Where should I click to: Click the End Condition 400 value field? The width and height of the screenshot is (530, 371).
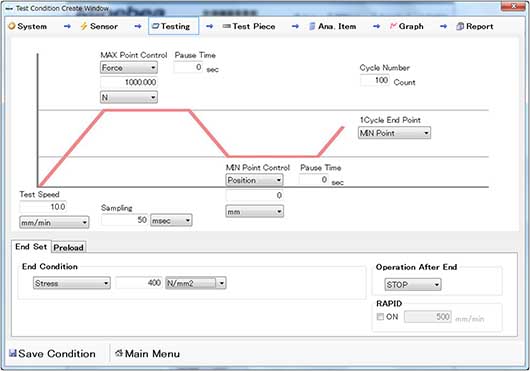tap(139, 283)
